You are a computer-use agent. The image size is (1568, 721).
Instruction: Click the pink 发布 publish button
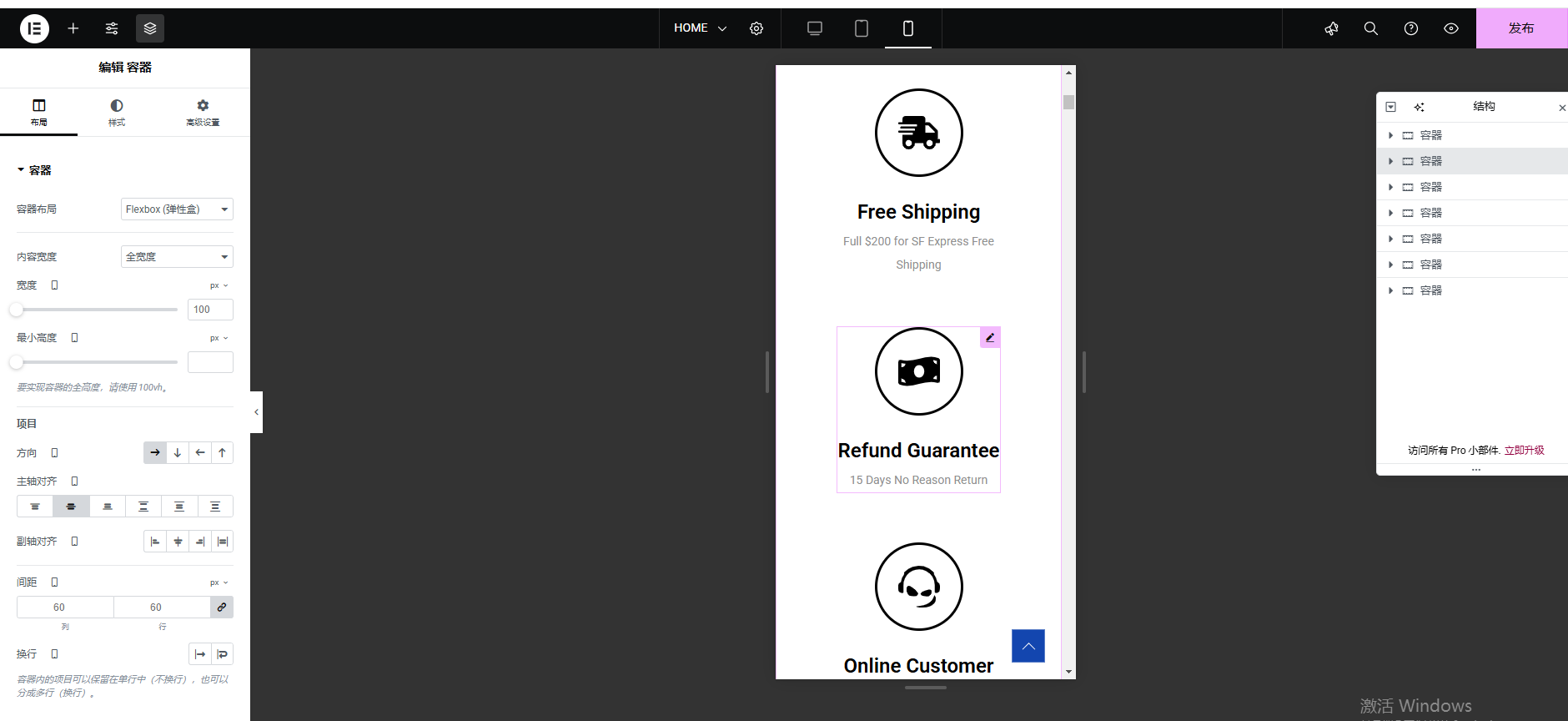pos(1521,28)
